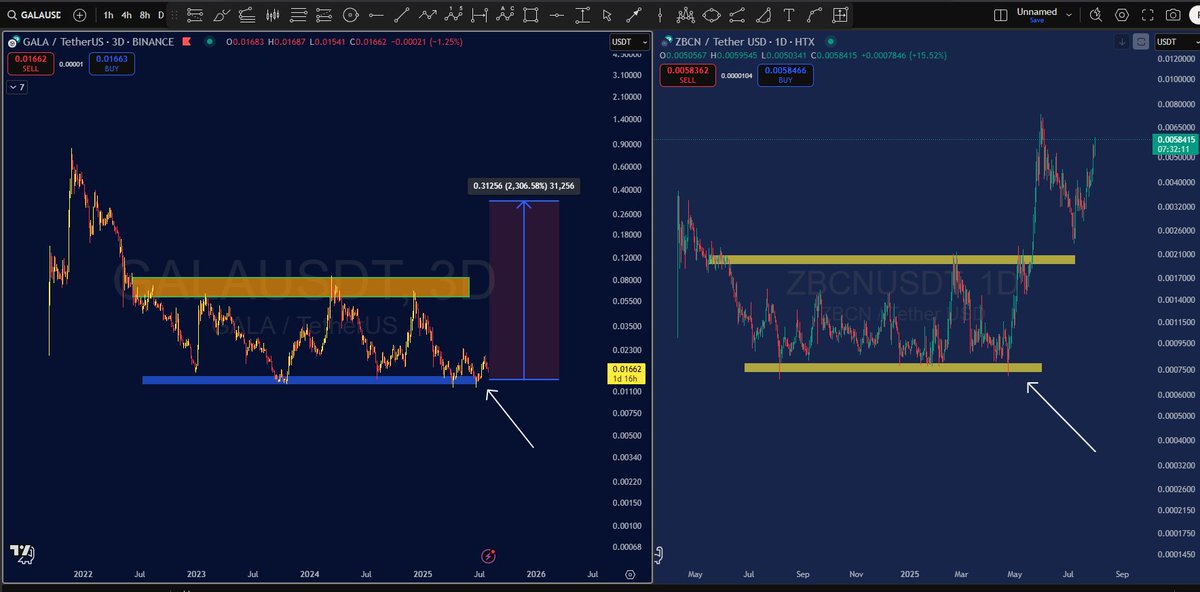Select the D timeframe
The width and height of the screenshot is (1200, 592).
(x=161, y=15)
